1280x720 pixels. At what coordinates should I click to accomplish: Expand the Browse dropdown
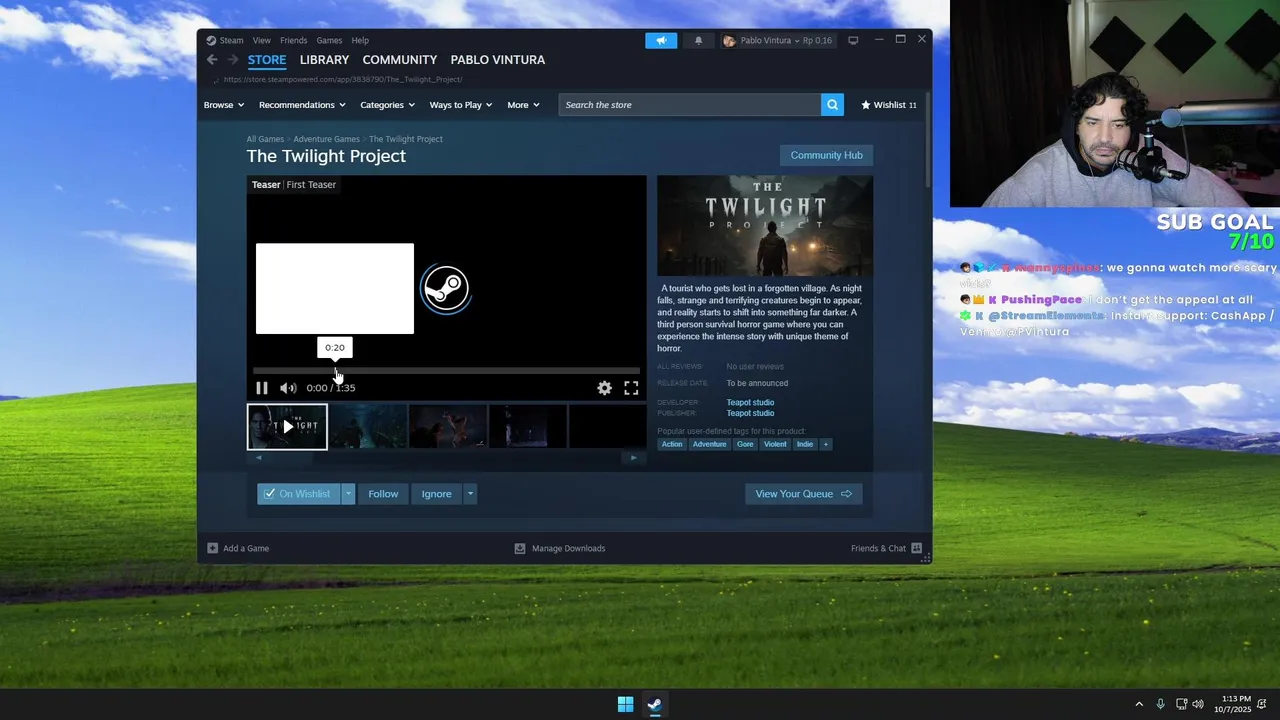coord(223,105)
